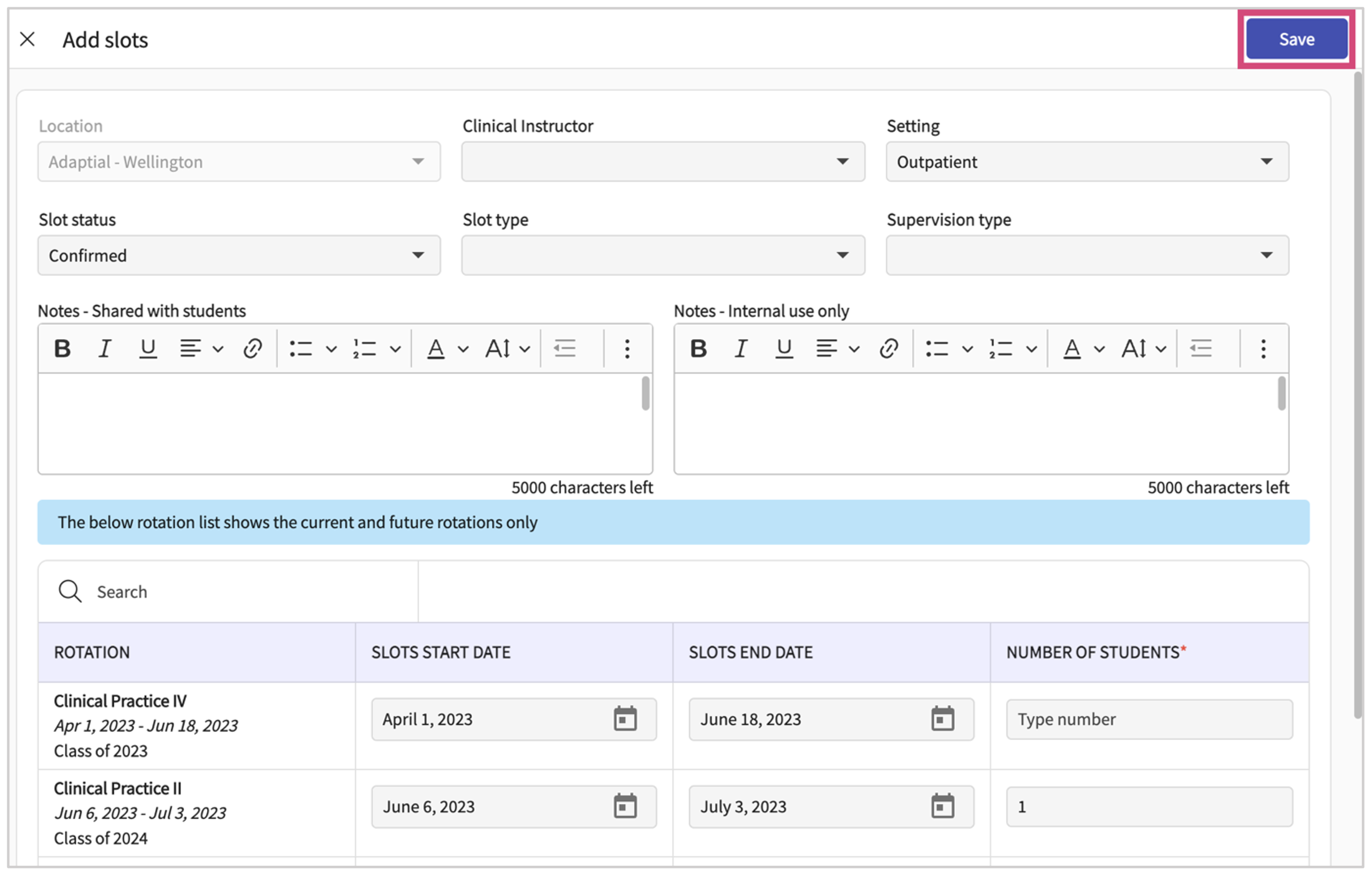Open the Clinical Instructor dropdown

[x=662, y=161]
